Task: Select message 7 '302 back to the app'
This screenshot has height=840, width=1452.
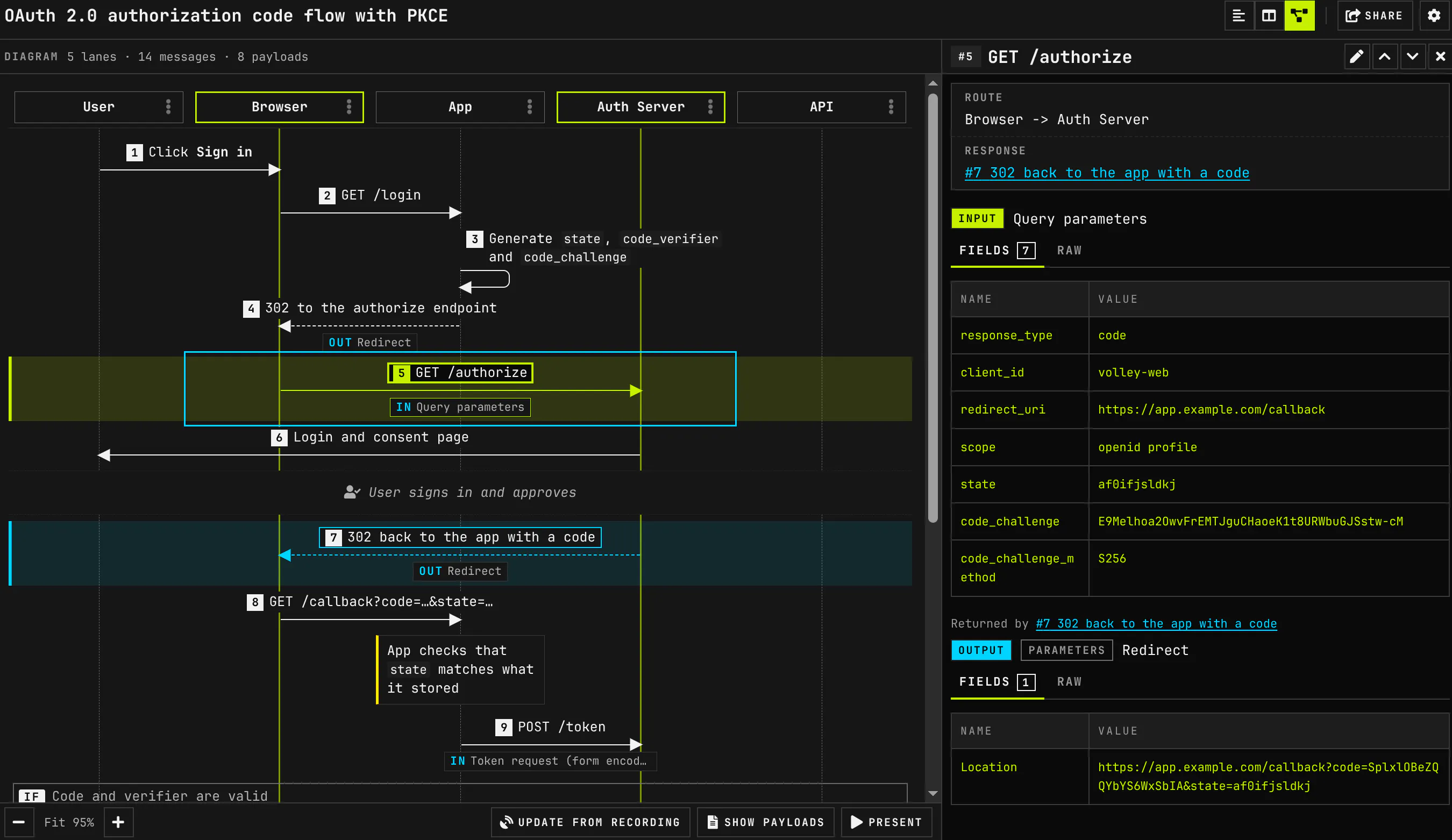Action: [x=460, y=538]
